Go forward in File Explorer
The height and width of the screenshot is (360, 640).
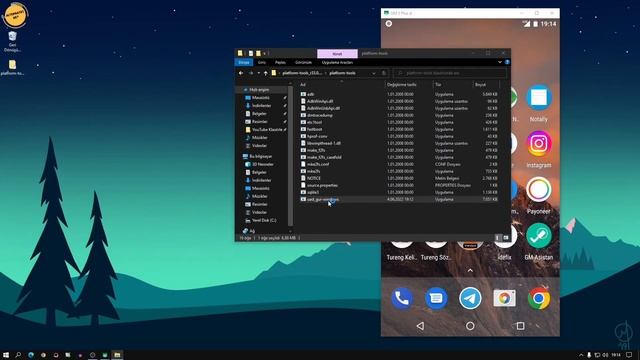click(x=251, y=73)
